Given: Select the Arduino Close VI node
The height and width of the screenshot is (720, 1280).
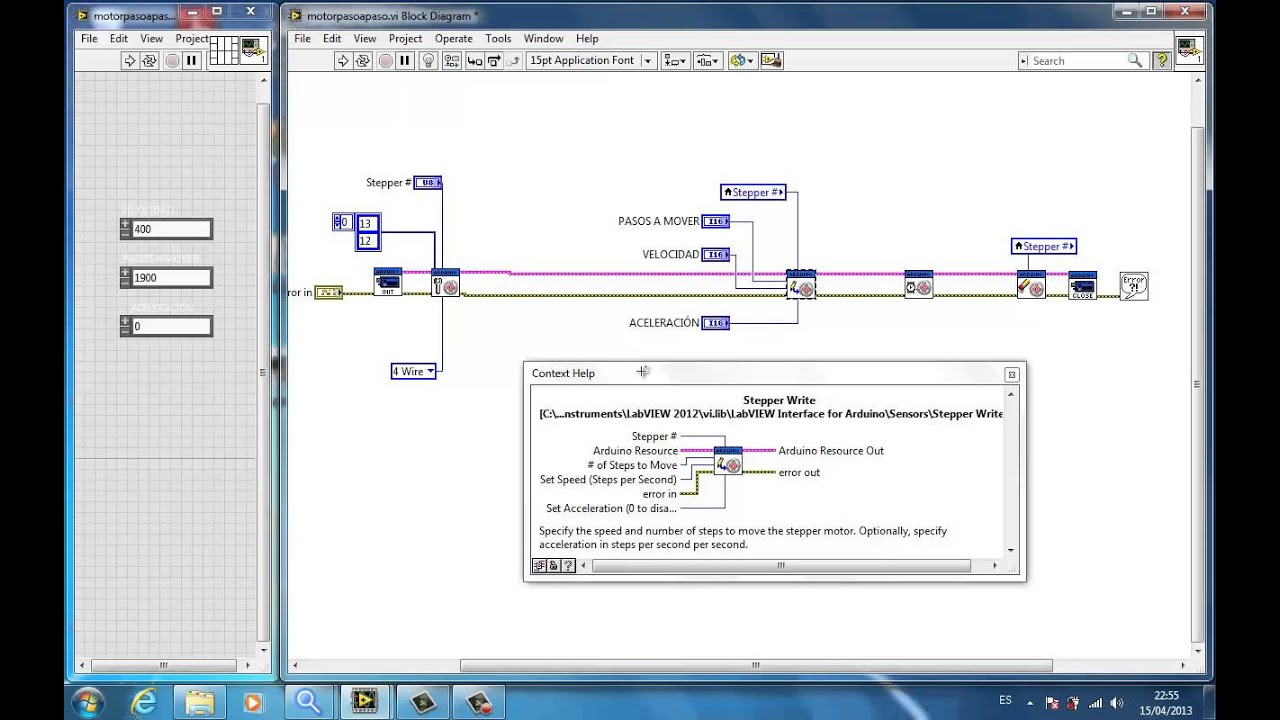Looking at the screenshot, I should 1082,285.
